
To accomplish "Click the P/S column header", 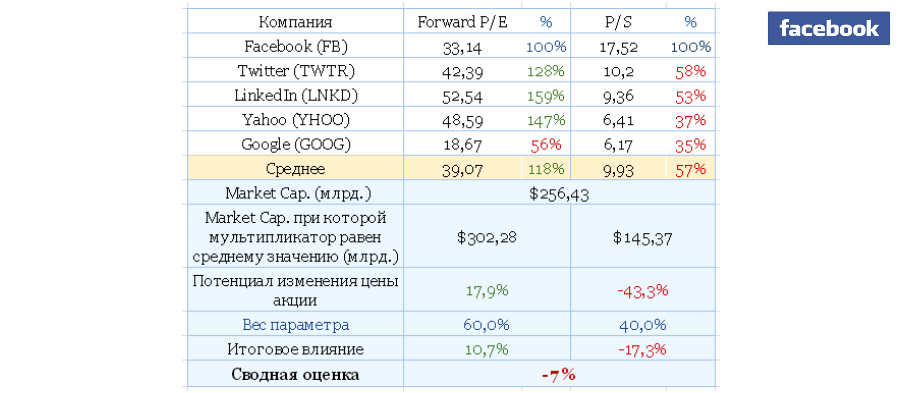I will tap(618, 22).
